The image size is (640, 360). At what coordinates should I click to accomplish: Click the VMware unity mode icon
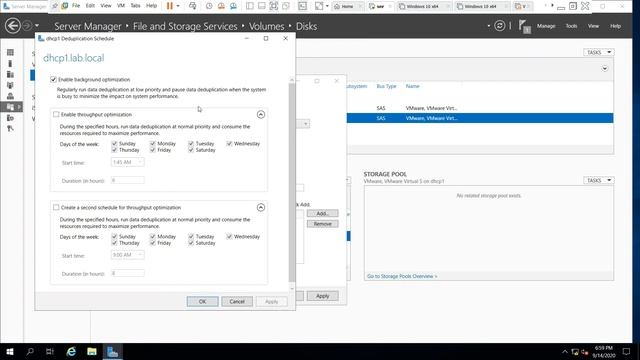pos(286,6)
